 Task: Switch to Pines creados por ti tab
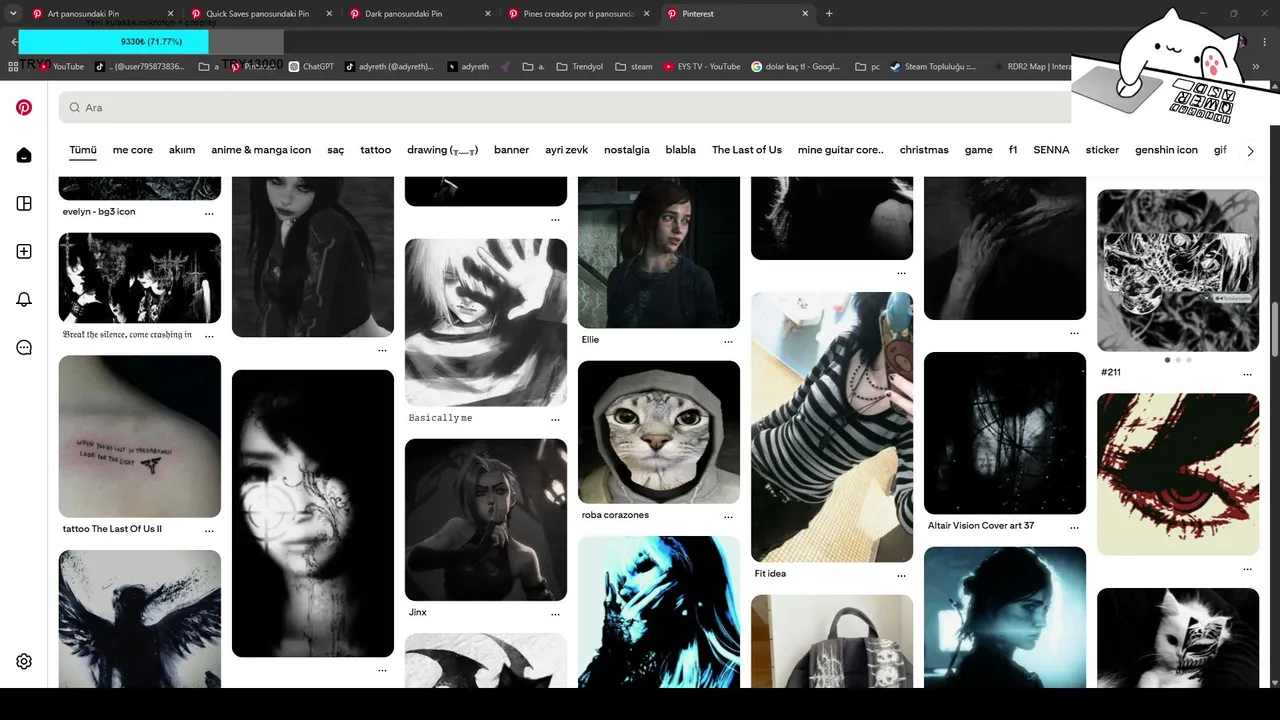point(578,14)
